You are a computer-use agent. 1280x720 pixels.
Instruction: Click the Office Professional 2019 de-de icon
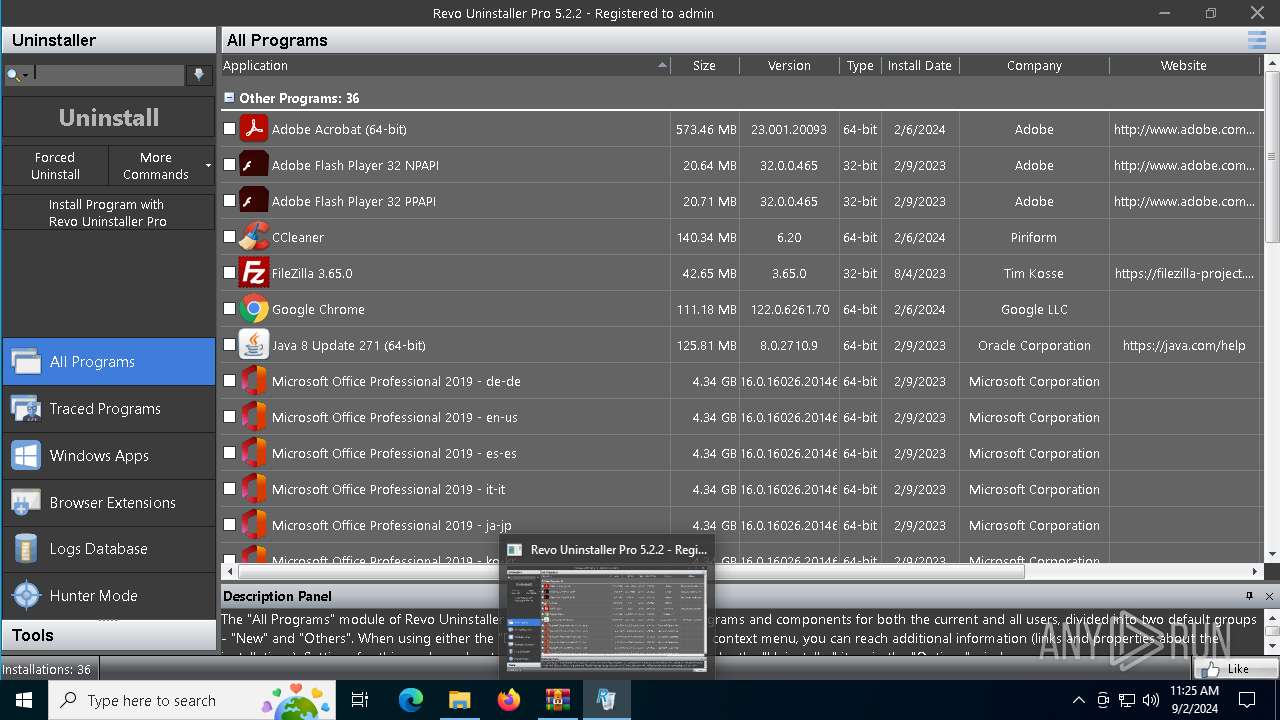pyautogui.click(x=254, y=381)
